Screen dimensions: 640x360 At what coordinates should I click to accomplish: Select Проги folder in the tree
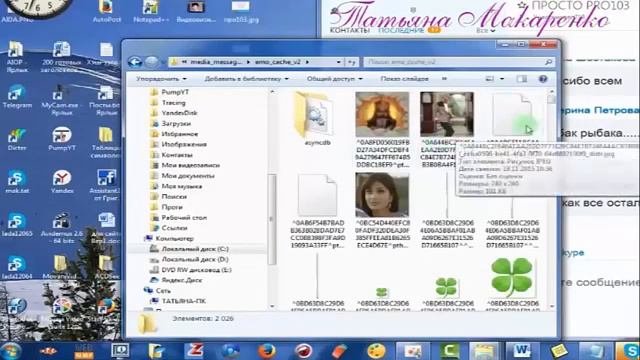[x=172, y=207]
